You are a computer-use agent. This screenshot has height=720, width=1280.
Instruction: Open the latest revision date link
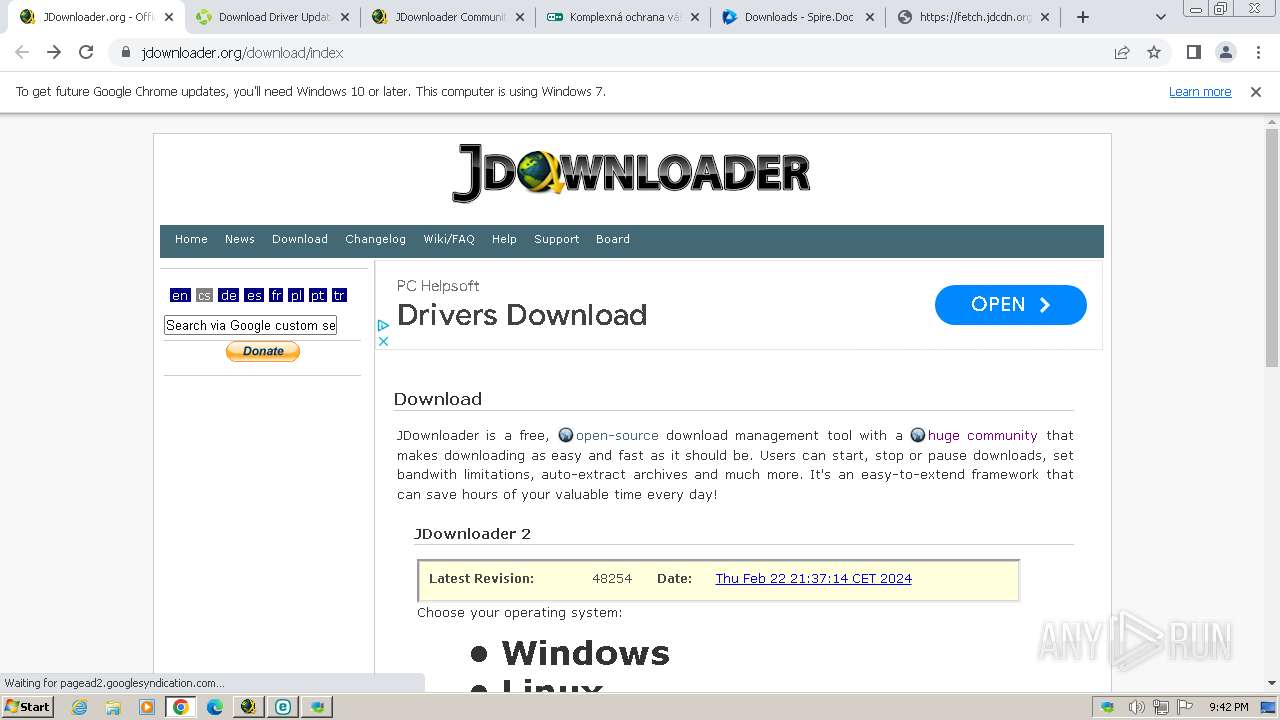tap(813, 578)
